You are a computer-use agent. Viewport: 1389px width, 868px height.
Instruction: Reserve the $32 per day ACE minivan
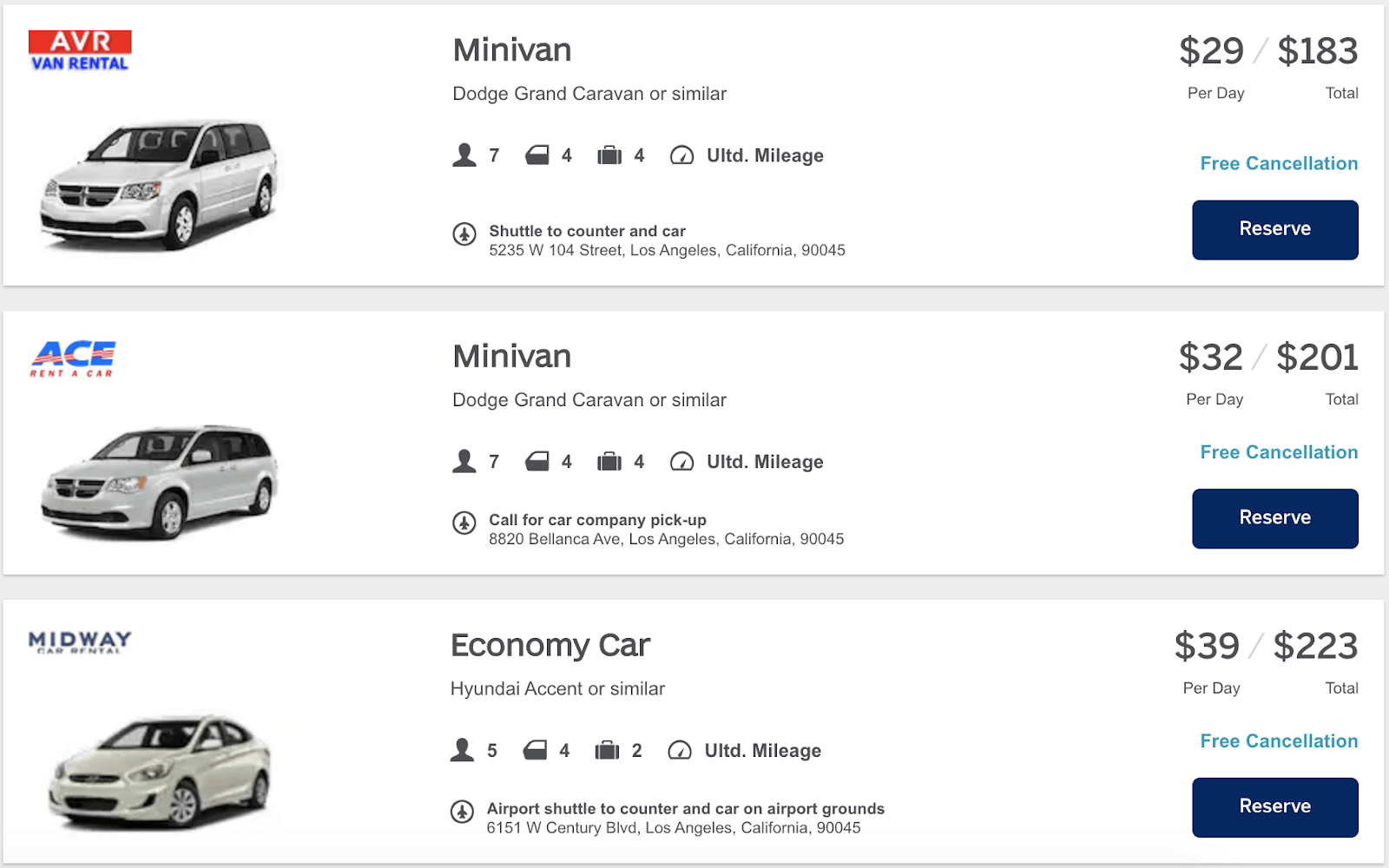pos(1274,518)
